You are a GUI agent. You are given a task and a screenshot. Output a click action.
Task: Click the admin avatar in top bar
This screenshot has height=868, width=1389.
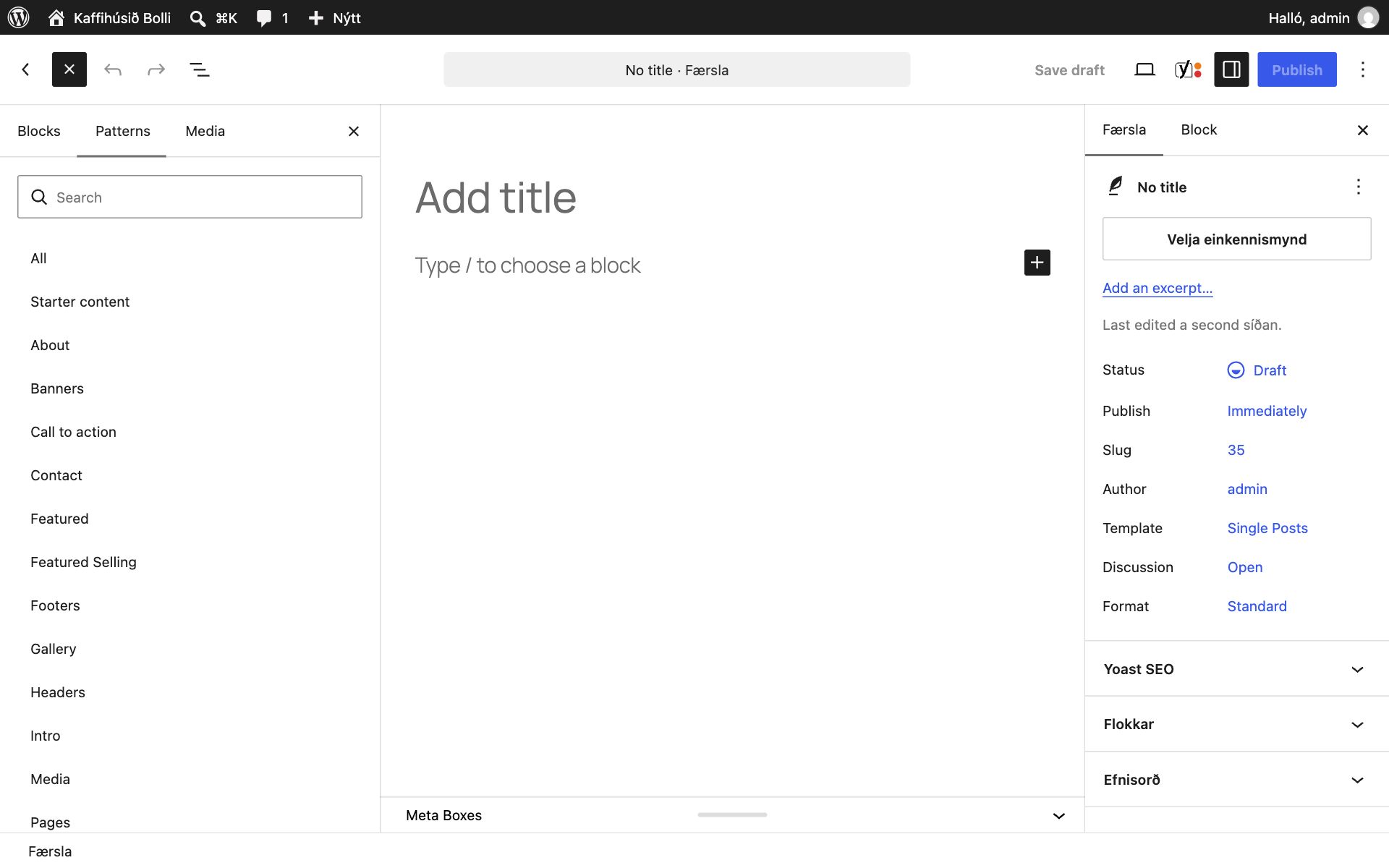pyautogui.click(x=1368, y=17)
